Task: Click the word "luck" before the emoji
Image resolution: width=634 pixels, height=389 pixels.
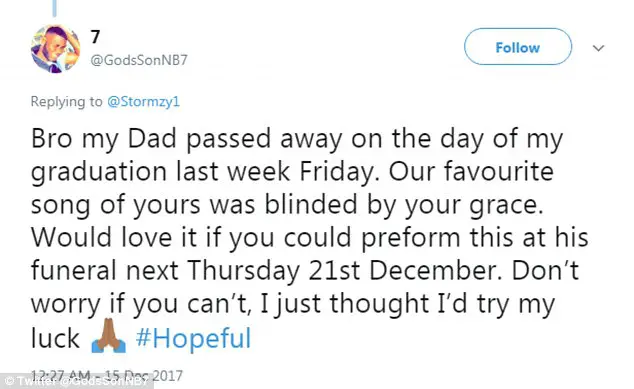Action: (x=55, y=338)
